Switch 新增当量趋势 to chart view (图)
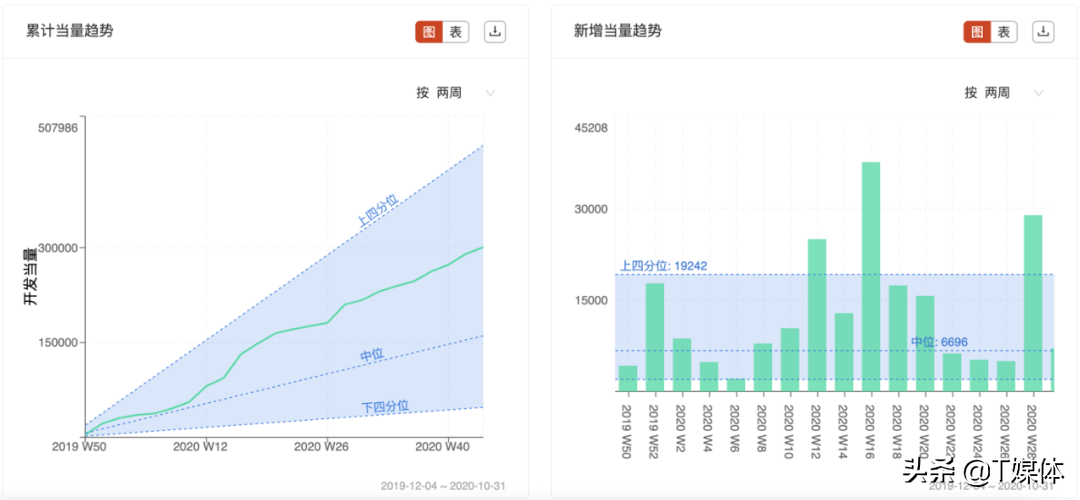The height and width of the screenshot is (500, 1080). [976, 32]
